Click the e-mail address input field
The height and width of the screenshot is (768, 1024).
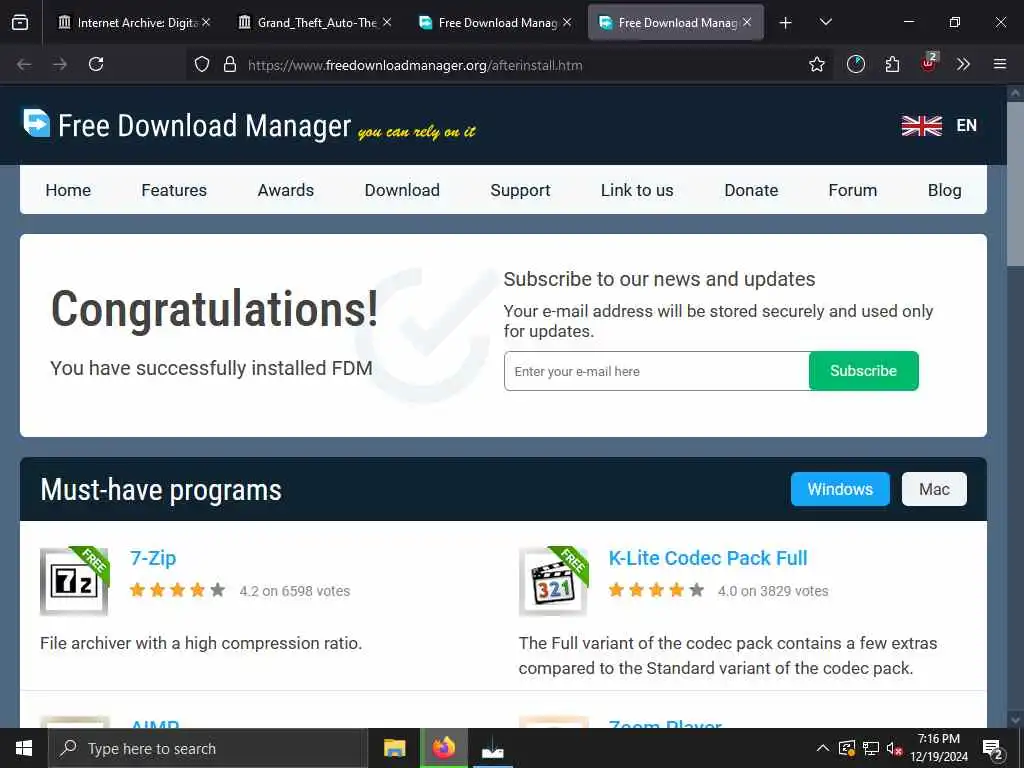coord(656,371)
